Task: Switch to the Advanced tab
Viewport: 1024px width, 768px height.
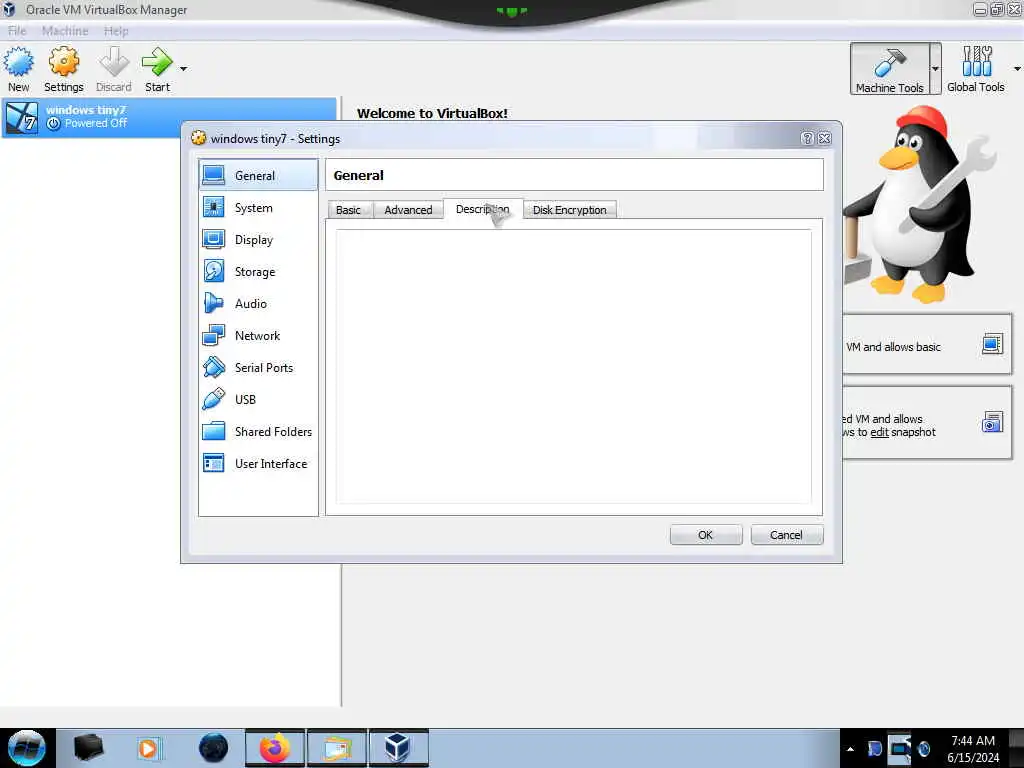Action: pos(408,210)
